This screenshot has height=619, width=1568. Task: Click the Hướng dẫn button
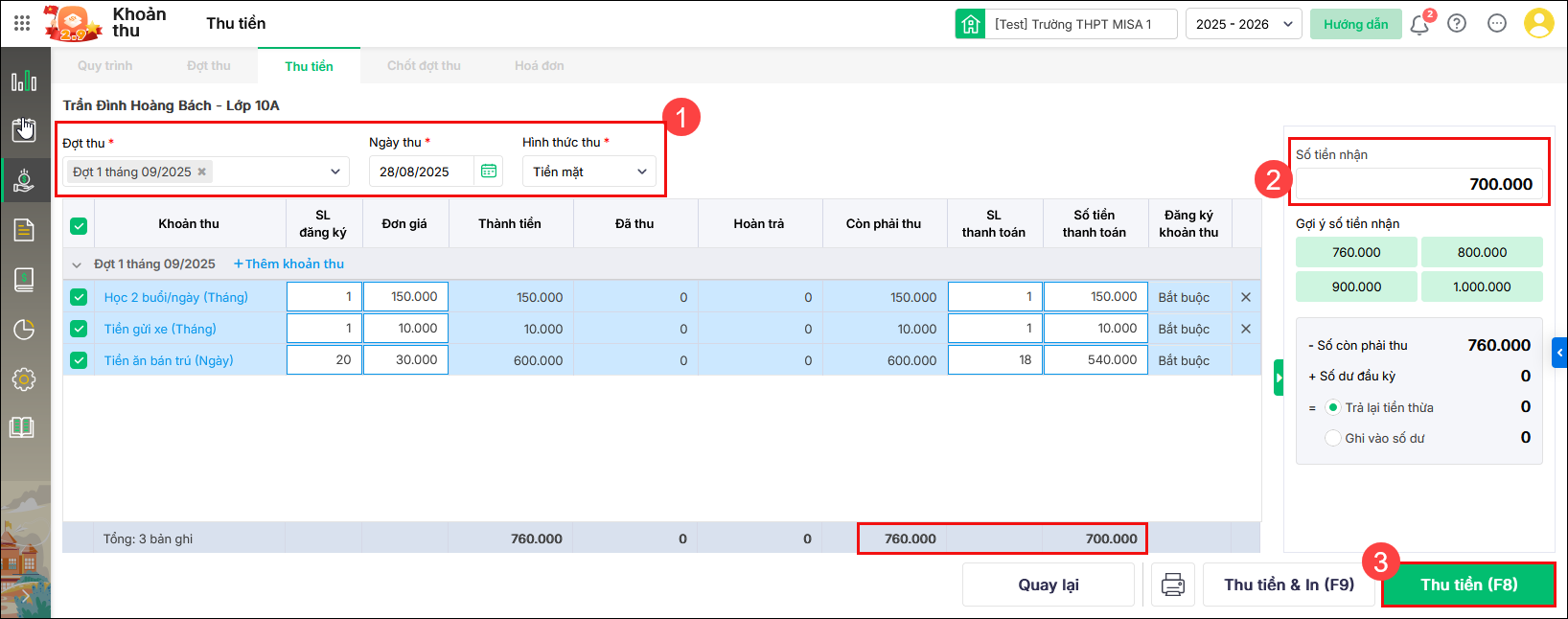point(1356,24)
